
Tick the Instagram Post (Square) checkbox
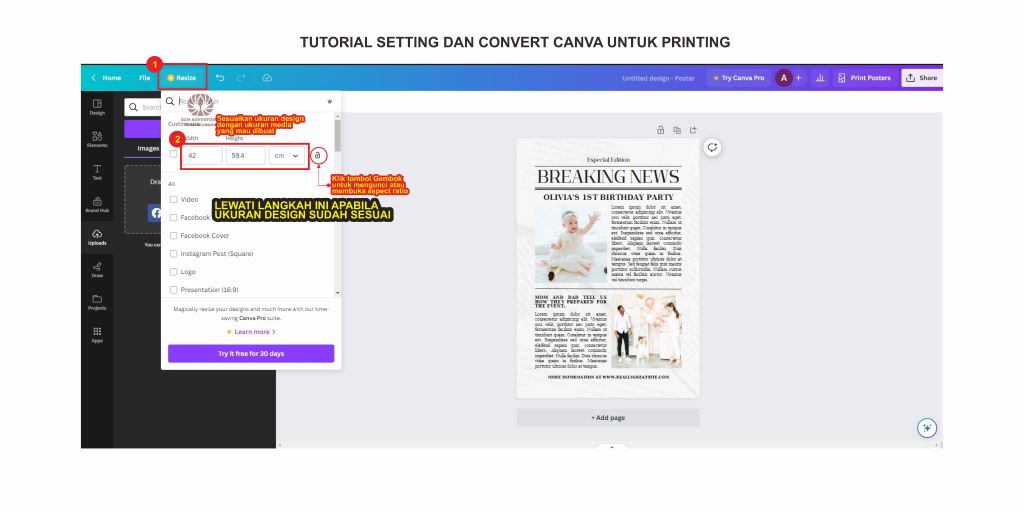point(173,253)
